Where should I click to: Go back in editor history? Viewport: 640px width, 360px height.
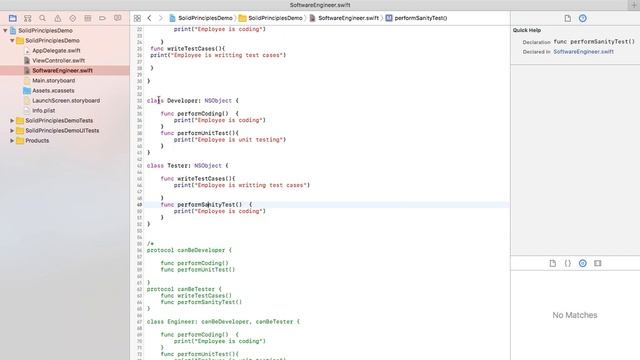(149, 18)
